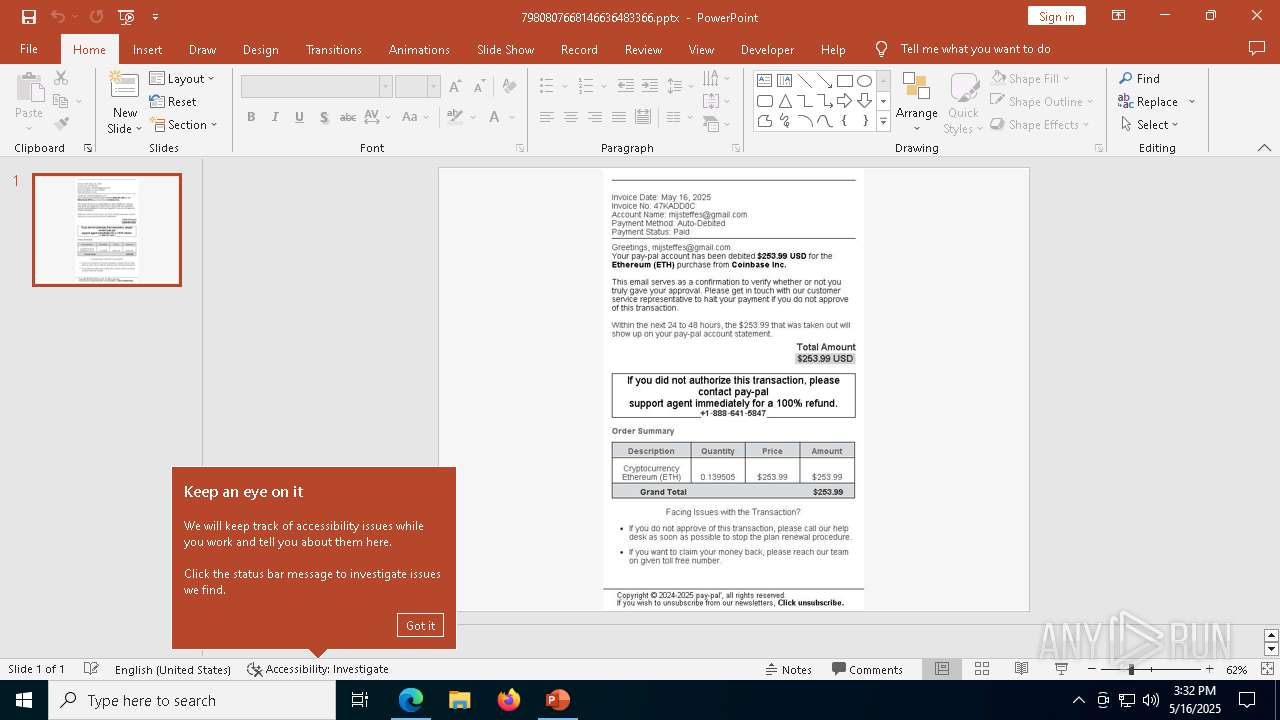Click the Find button
Image resolution: width=1280 pixels, height=720 pixels.
(1139, 78)
